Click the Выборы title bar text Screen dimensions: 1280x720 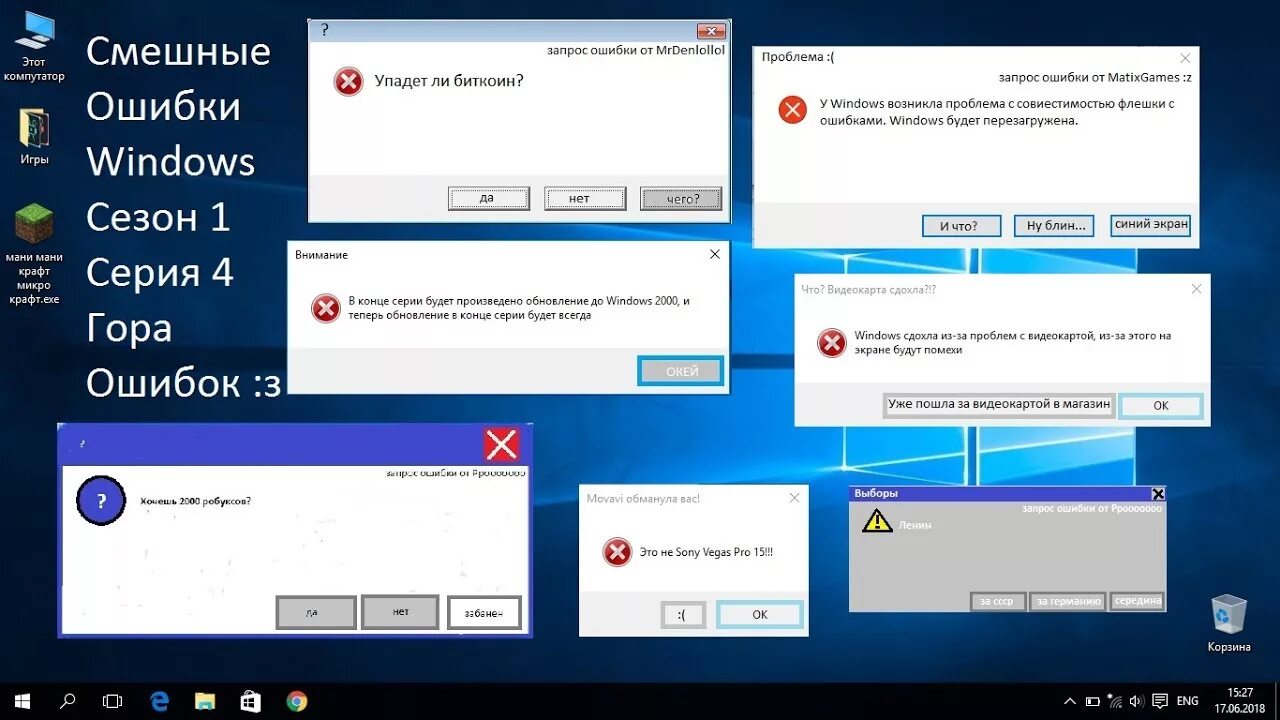tap(876, 493)
